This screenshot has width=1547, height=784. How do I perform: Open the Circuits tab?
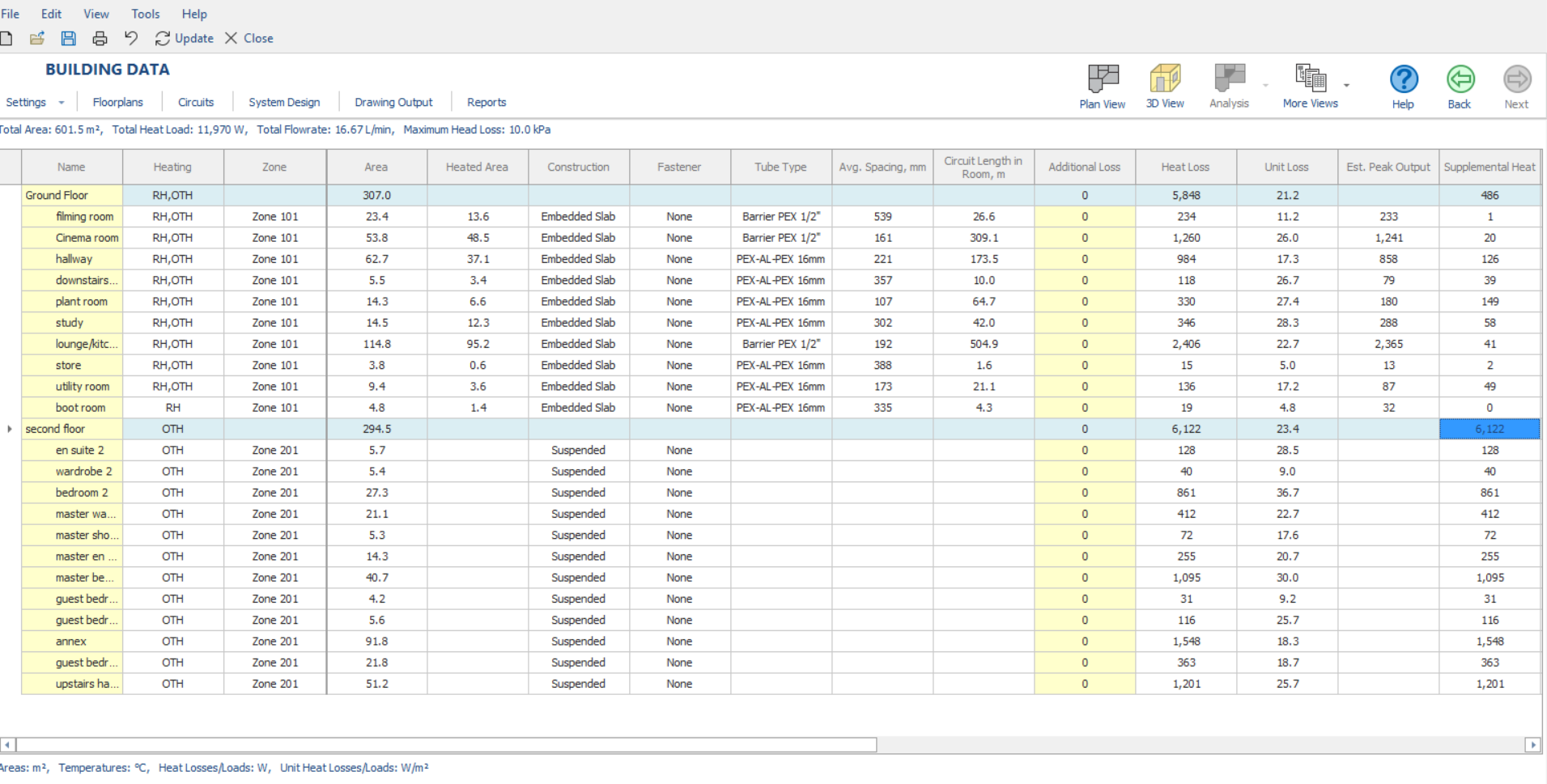coord(196,103)
